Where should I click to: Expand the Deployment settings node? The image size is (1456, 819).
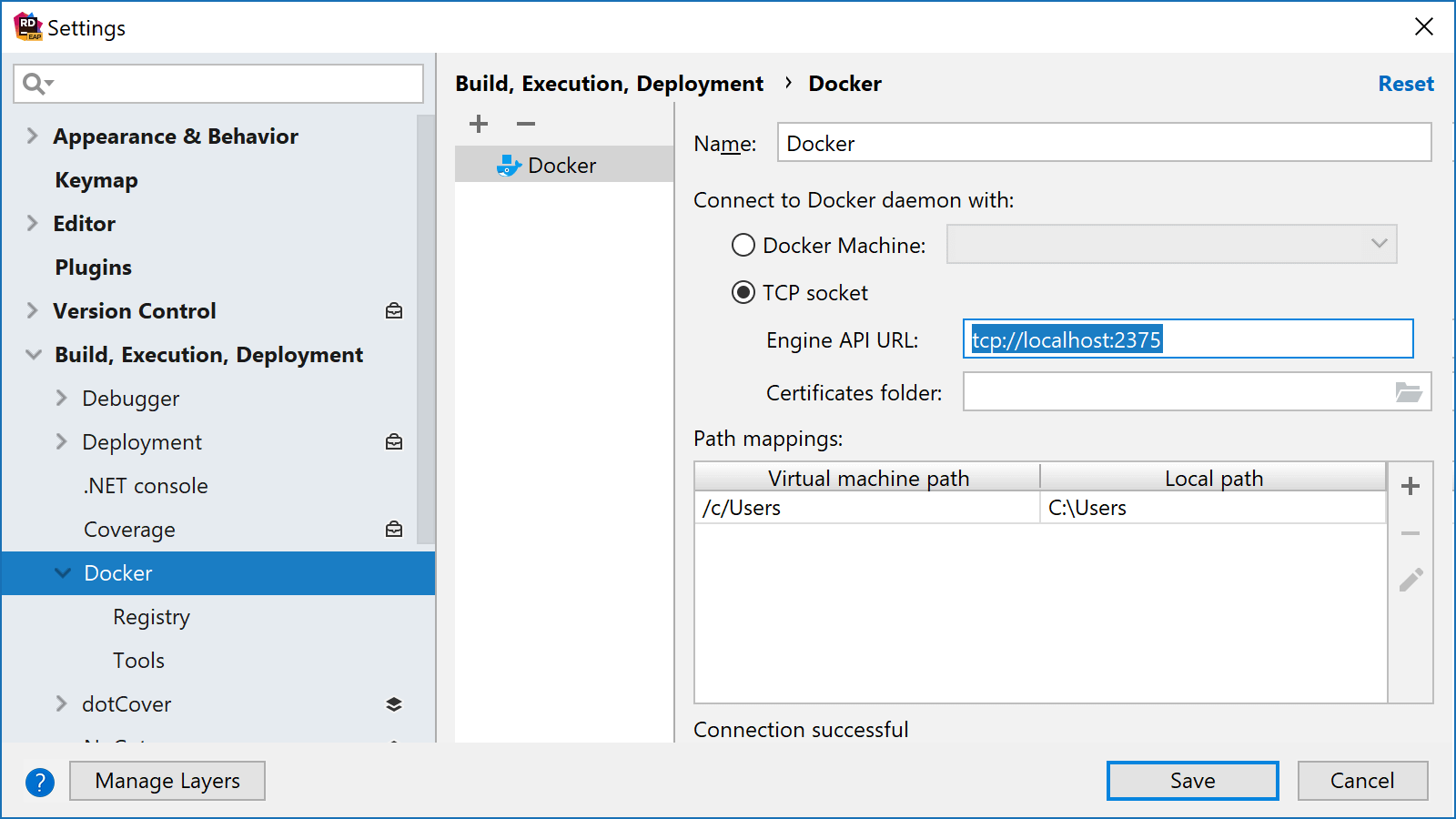(61, 442)
